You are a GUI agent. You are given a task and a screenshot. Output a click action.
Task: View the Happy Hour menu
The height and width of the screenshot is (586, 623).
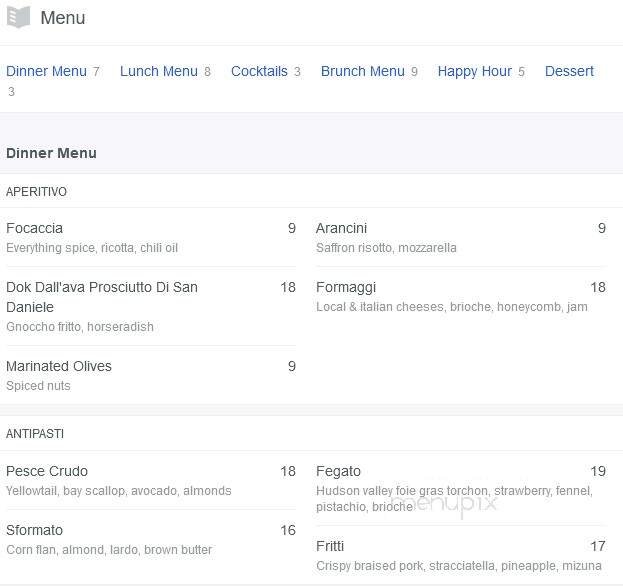[x=474, y=71]
